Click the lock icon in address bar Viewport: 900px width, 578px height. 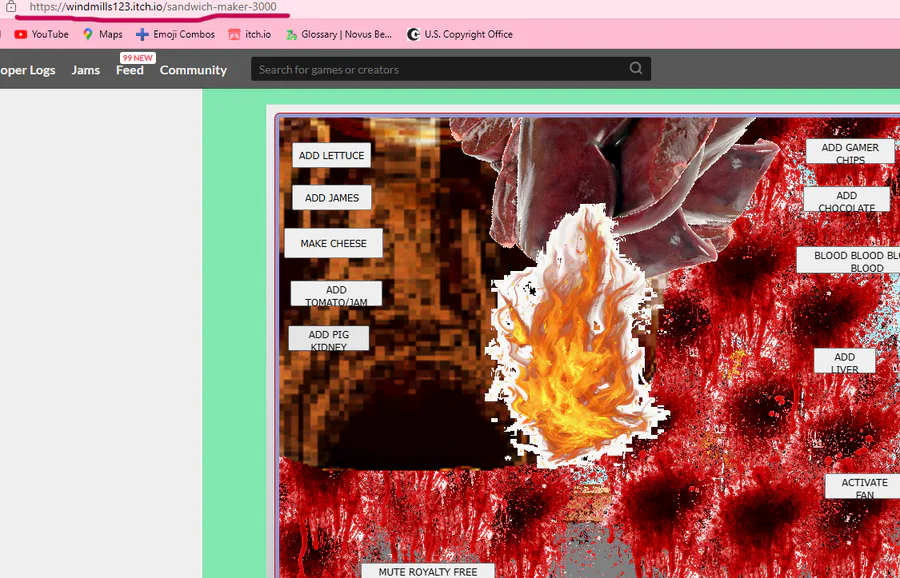pyautogui.click(x=11, y=7)
